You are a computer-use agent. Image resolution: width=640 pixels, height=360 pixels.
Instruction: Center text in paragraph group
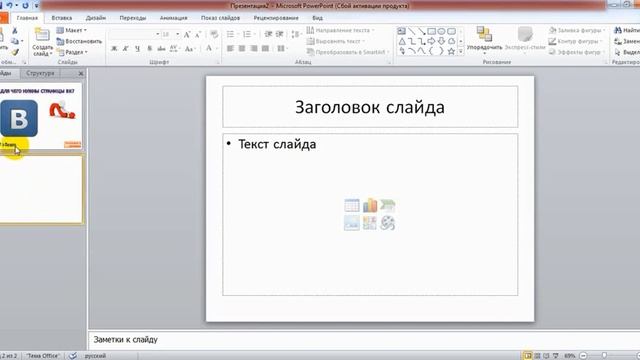pyautogui.click(x=242, y=49)
